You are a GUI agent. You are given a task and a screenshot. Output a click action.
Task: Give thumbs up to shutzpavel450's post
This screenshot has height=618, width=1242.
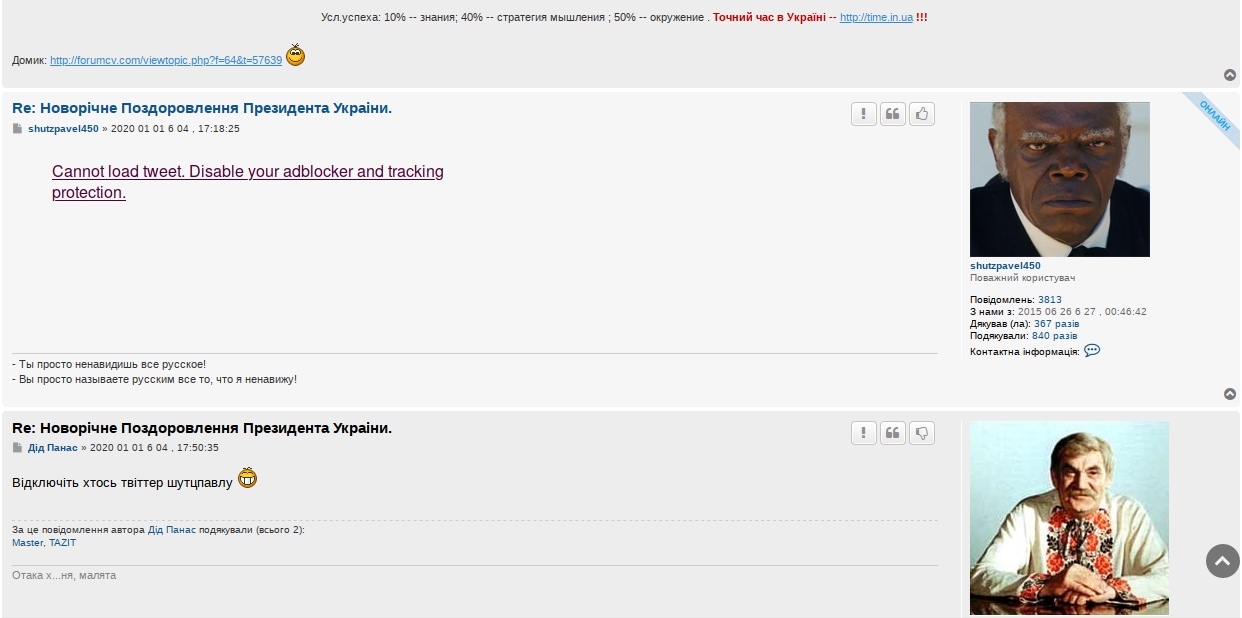point(922,114)
